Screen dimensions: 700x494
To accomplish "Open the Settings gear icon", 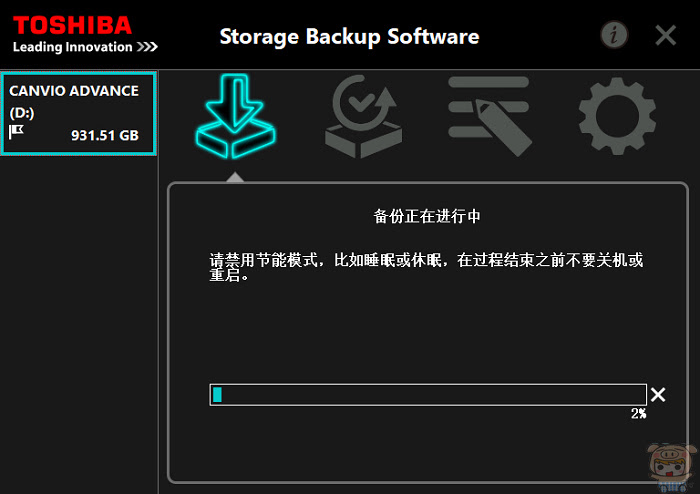I will [x=617, y=116].
